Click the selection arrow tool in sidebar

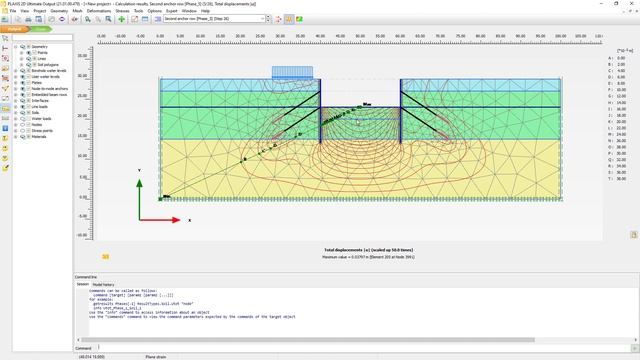click(5, 38)
